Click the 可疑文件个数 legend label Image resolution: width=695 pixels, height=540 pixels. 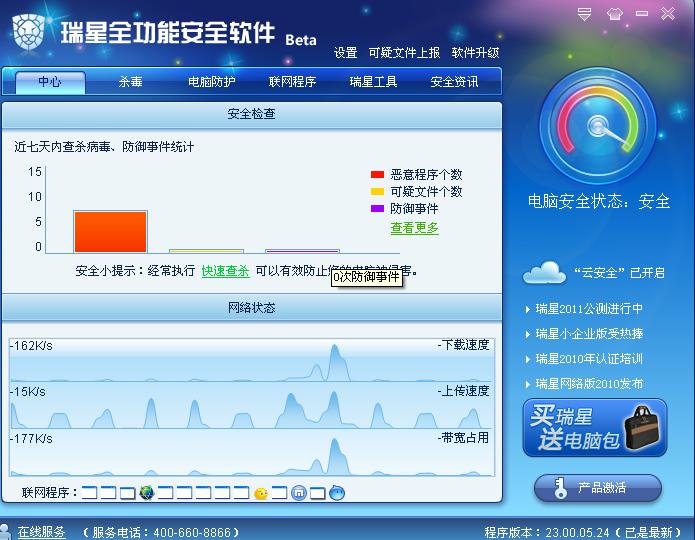coord(426,192)
